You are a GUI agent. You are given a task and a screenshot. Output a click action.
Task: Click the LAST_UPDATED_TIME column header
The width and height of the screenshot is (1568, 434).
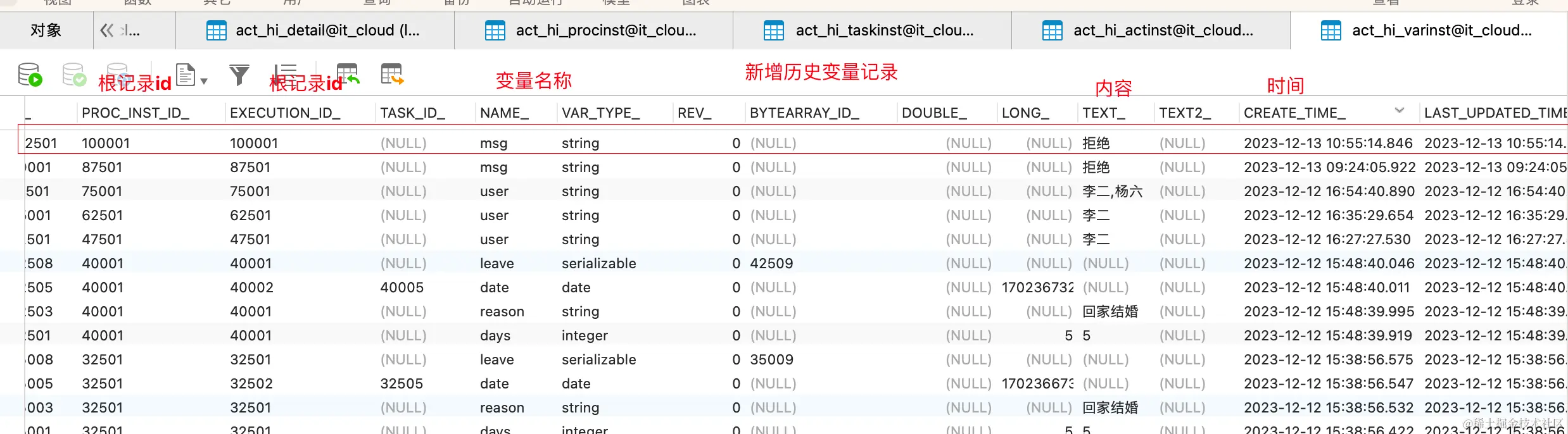[1495, 113]
